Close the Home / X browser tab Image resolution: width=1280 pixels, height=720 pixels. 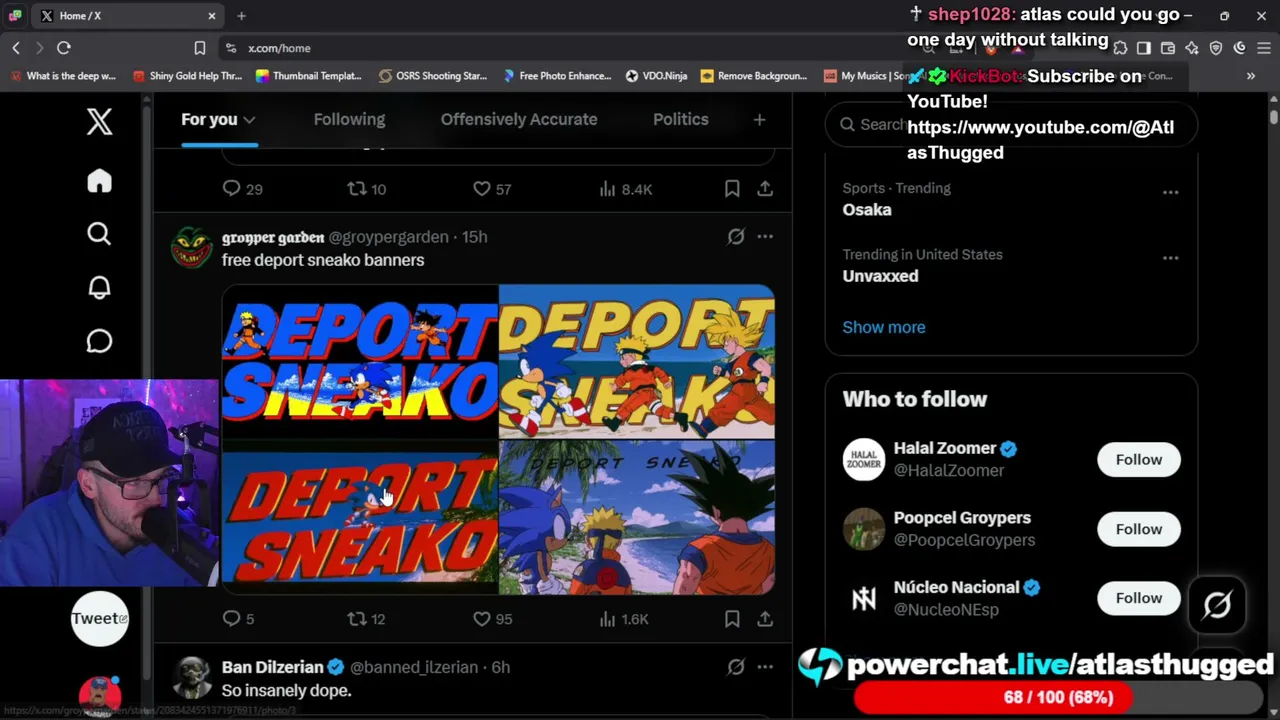212,16
